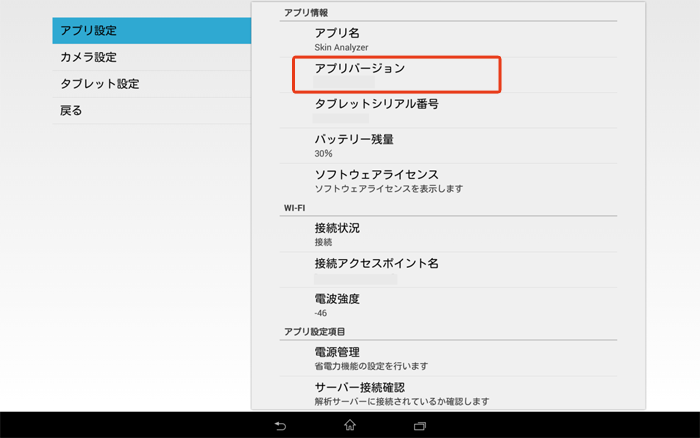Select the アプリ設定 menu item
This screenshot has height=438, width=700.
(150, 31)
